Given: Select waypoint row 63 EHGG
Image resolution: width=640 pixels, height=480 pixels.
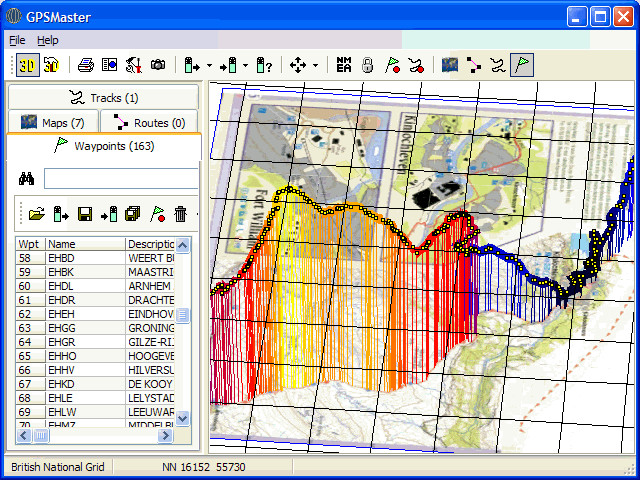Looking at the screenshot, I should coord(96,328).
